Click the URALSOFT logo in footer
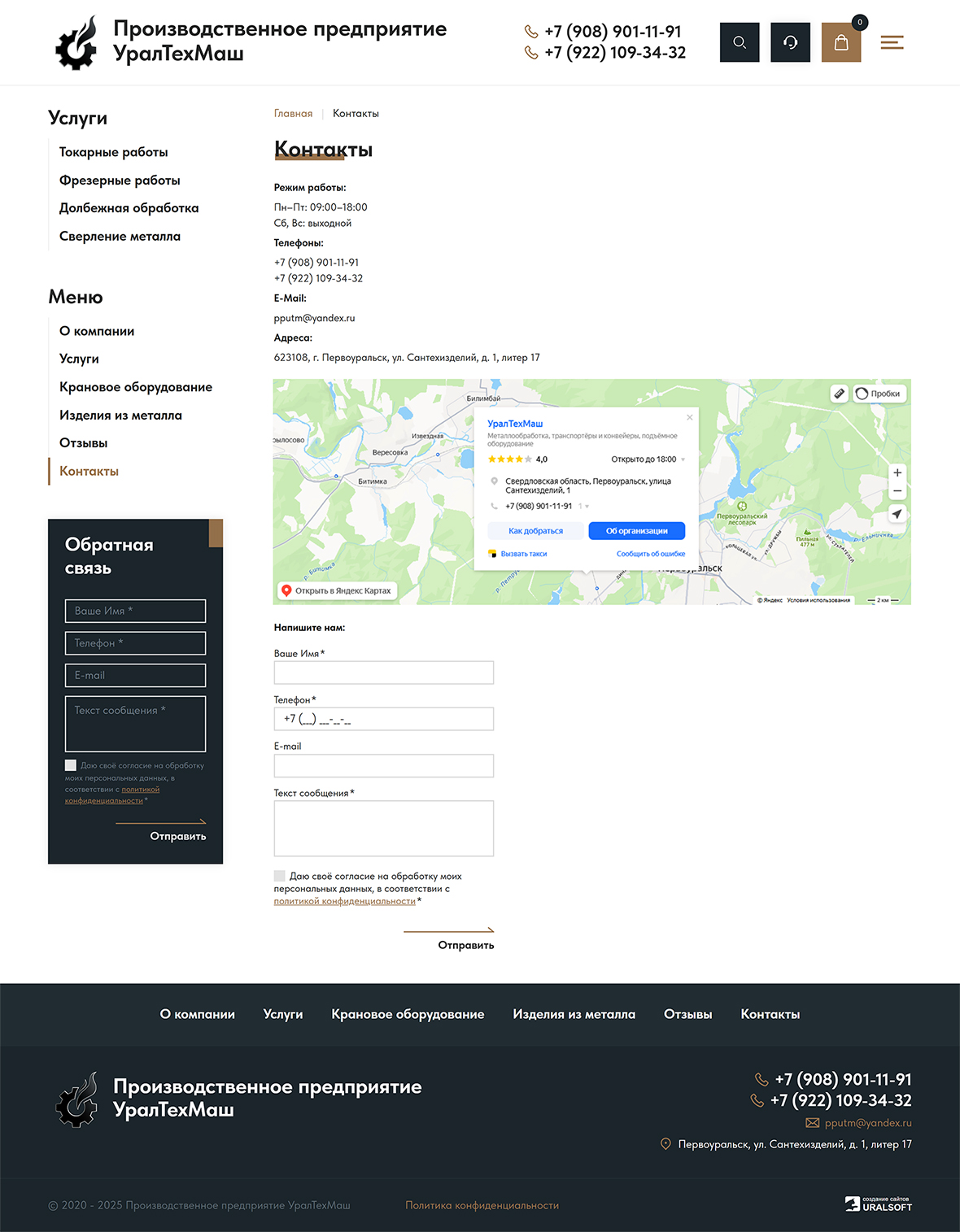 click(878, 1204)
